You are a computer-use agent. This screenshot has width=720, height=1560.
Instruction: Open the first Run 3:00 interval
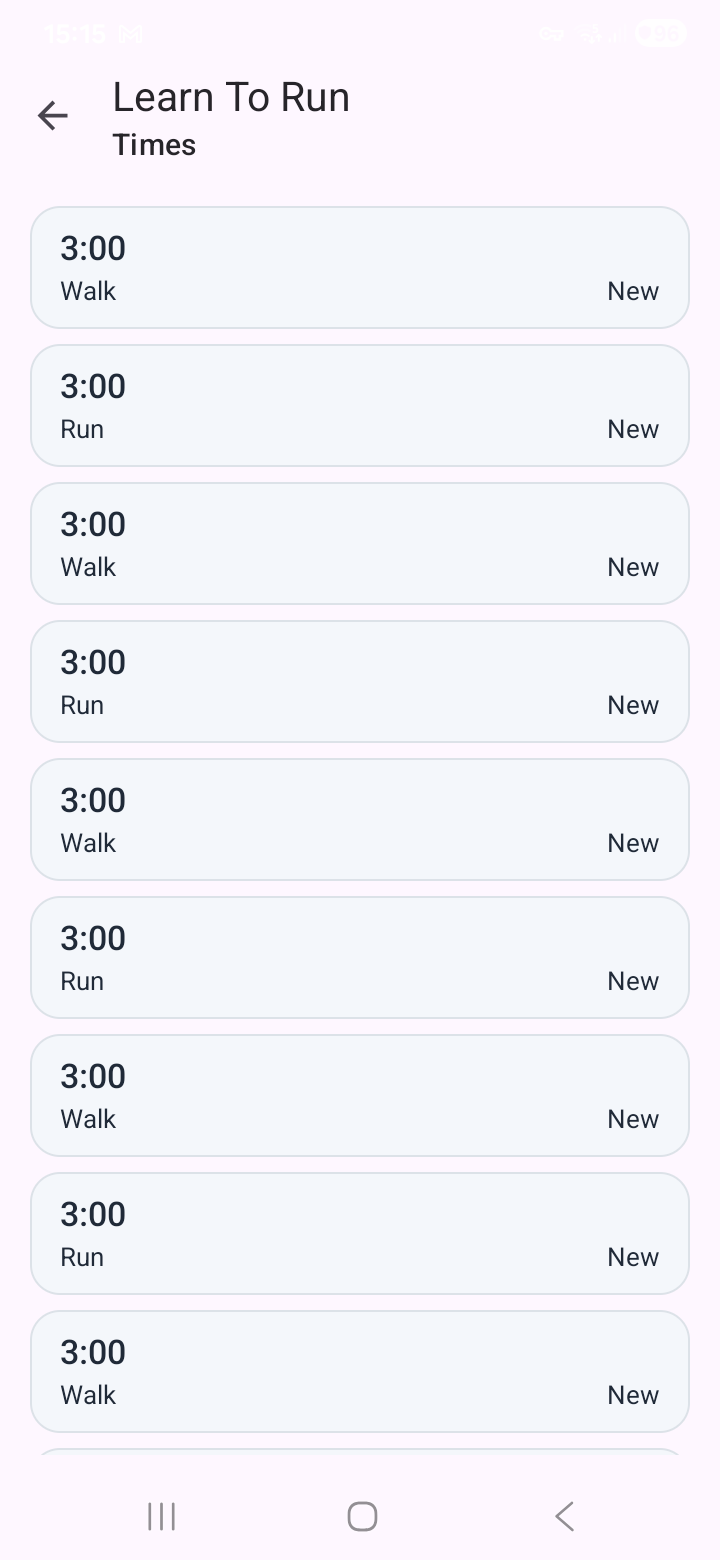pyautogui.click(x=360, y=405)
